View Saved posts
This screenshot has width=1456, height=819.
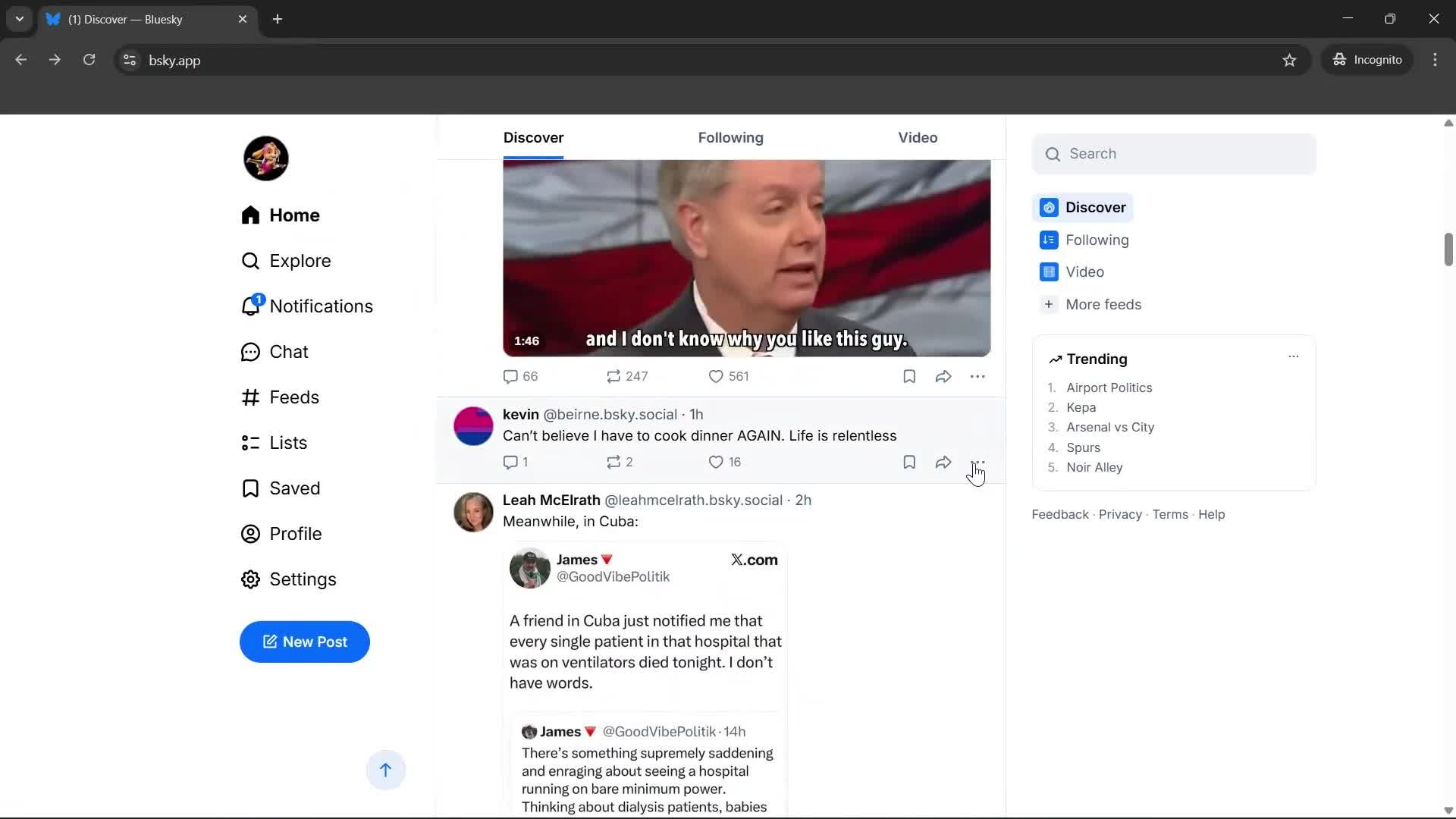tap(296, 488)
